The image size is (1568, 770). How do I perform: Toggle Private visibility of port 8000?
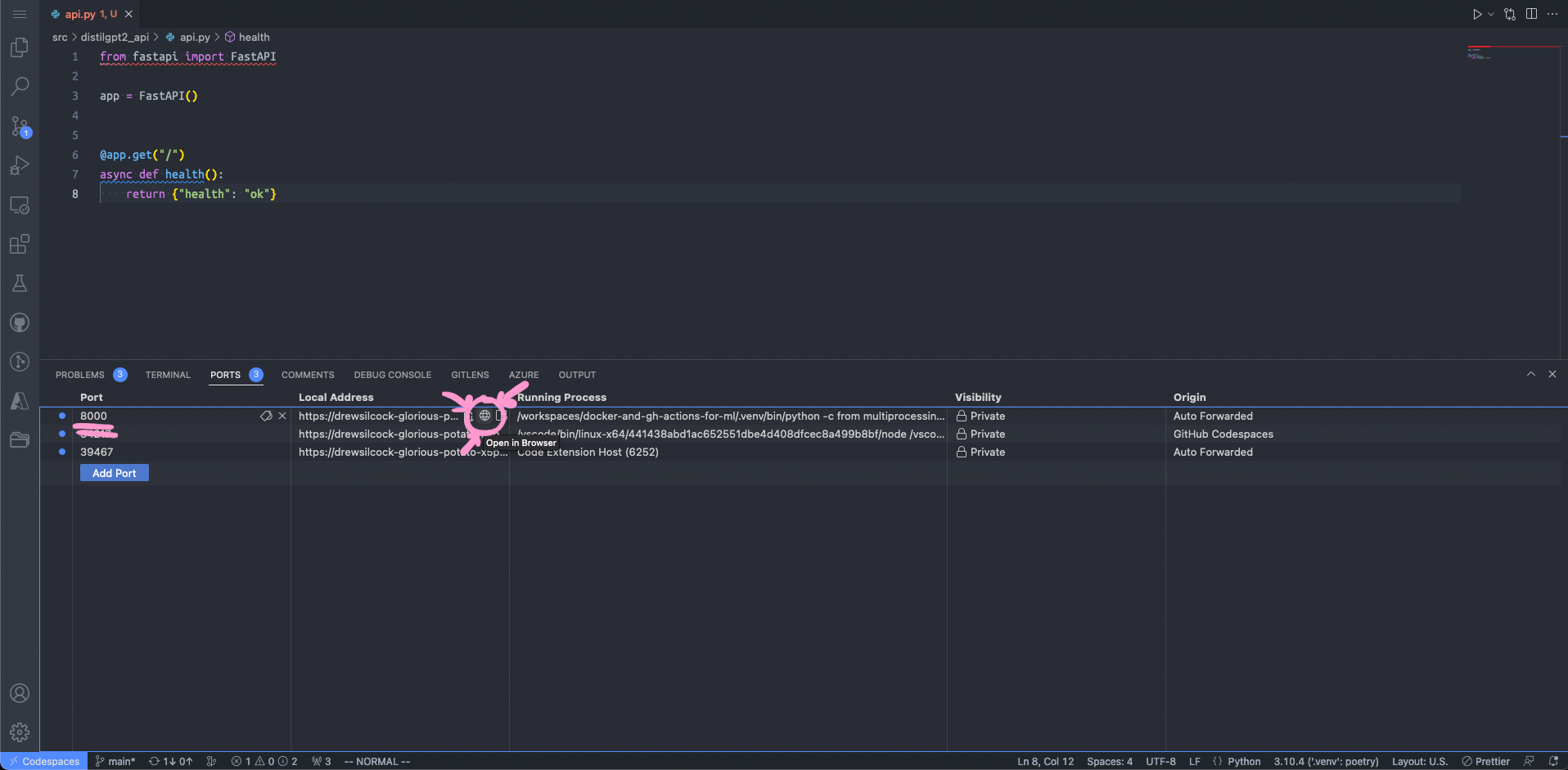980,416
